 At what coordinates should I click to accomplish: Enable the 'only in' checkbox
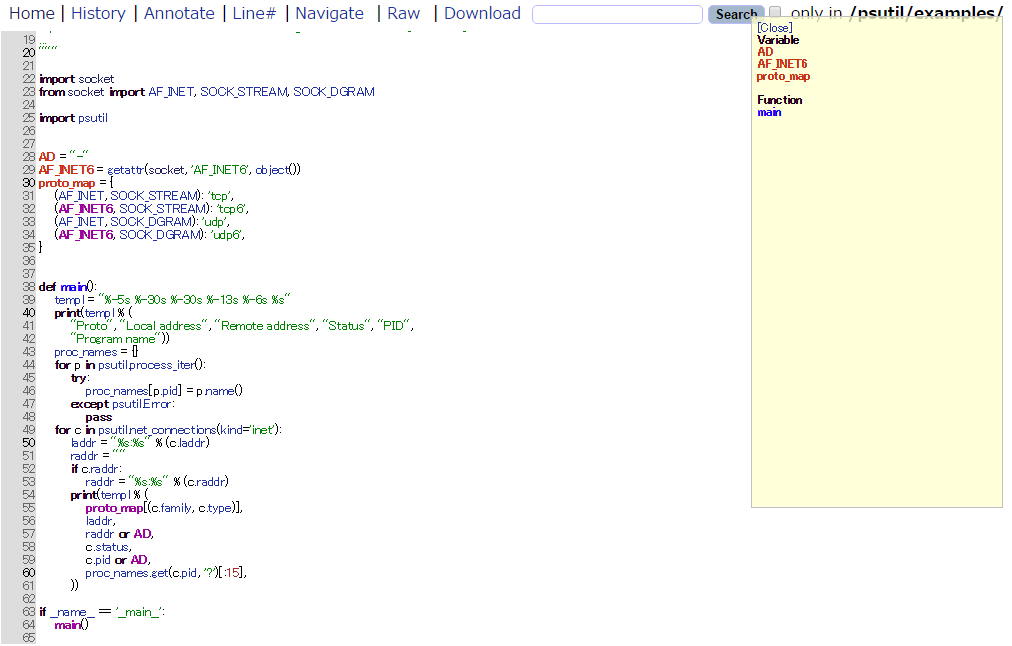point(775,13)
